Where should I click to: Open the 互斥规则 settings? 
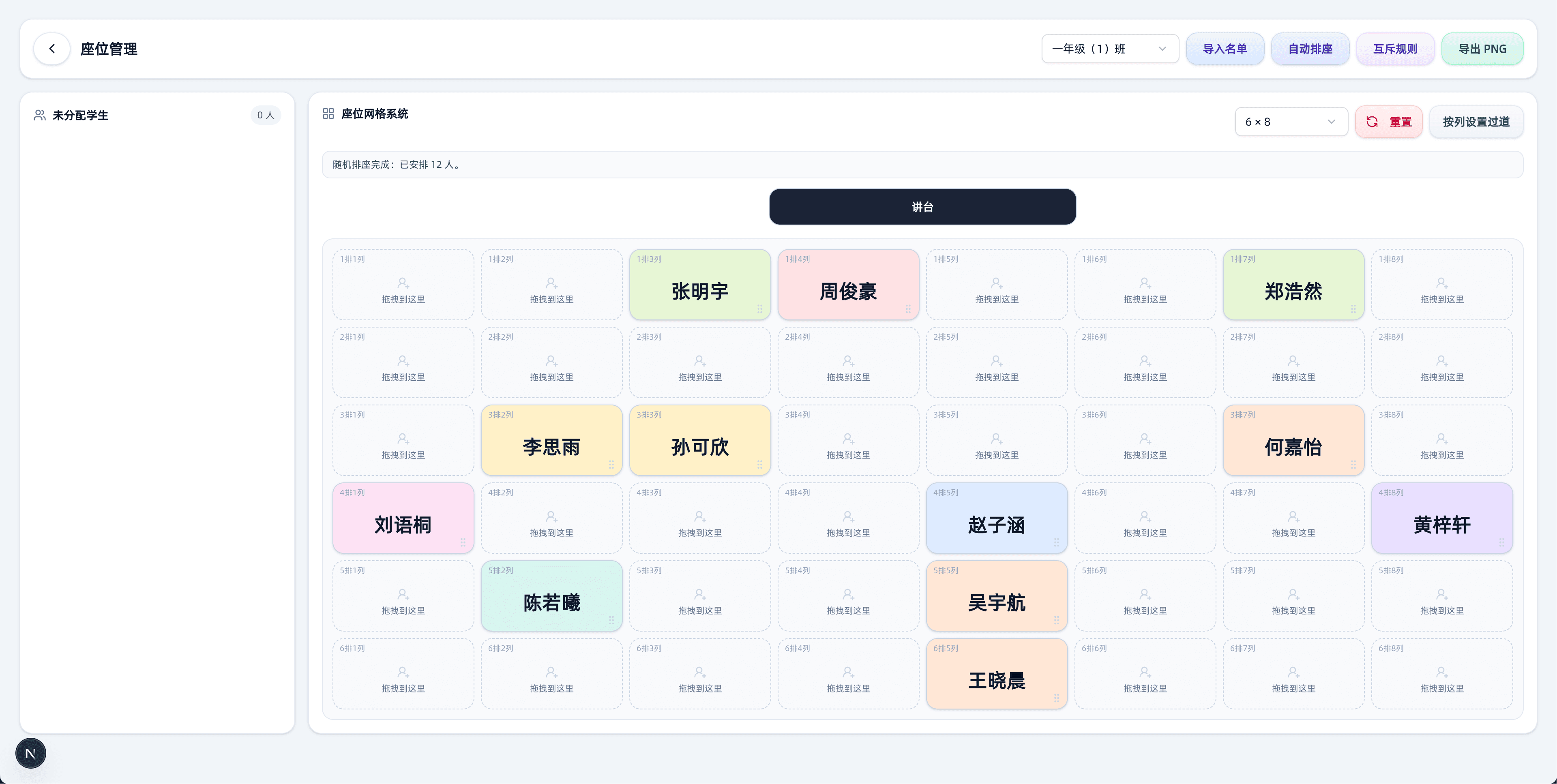(x=1396, y=48)
